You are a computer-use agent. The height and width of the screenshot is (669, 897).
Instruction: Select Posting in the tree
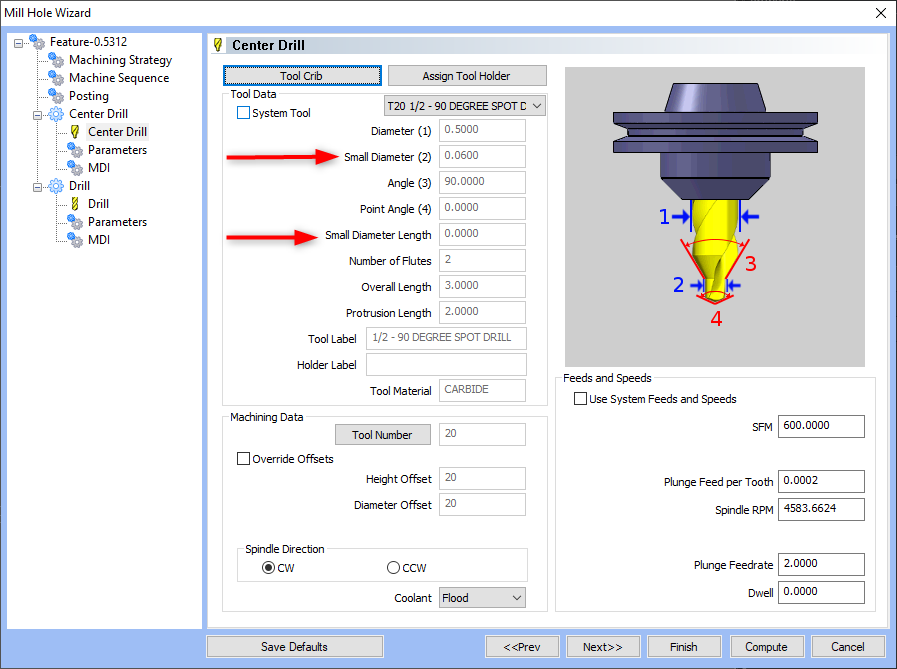(89, 96)
